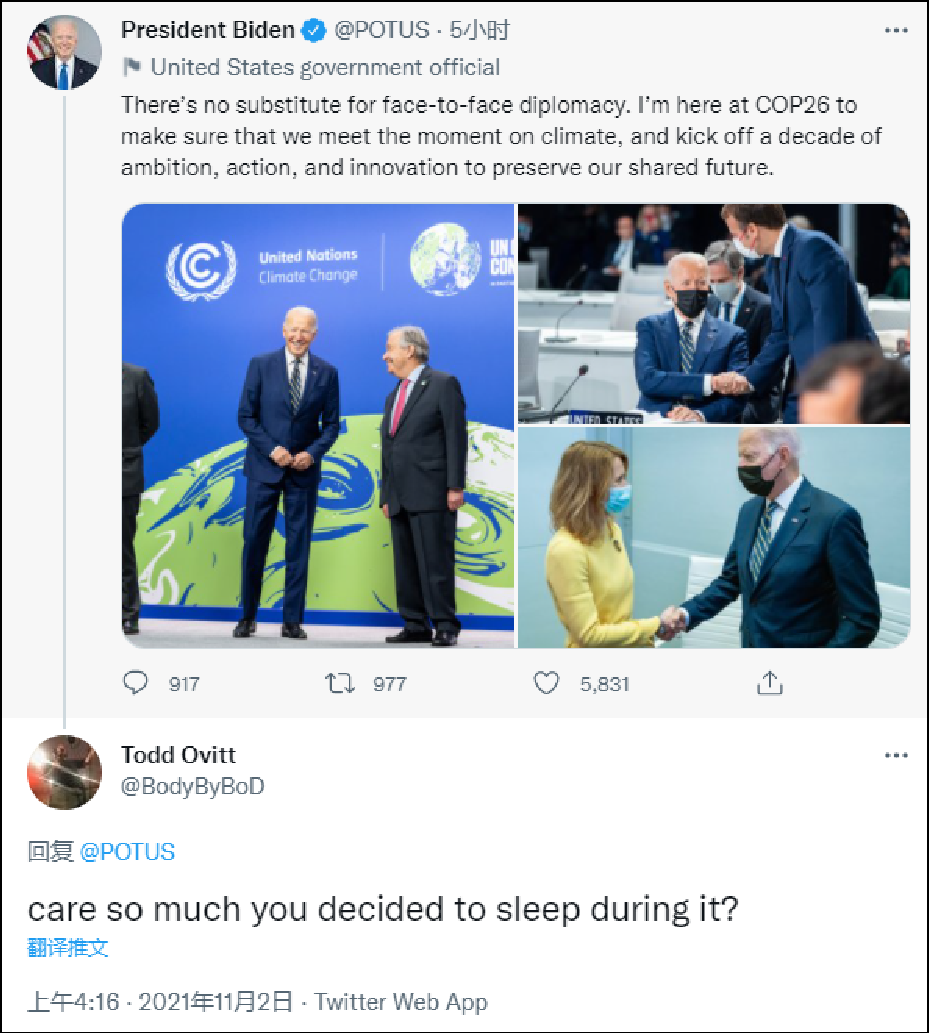This screenshot has width=929, height=1033.
Task: Open Todd Ovitt's profile avatar
Action: click(x=64, y=771)
